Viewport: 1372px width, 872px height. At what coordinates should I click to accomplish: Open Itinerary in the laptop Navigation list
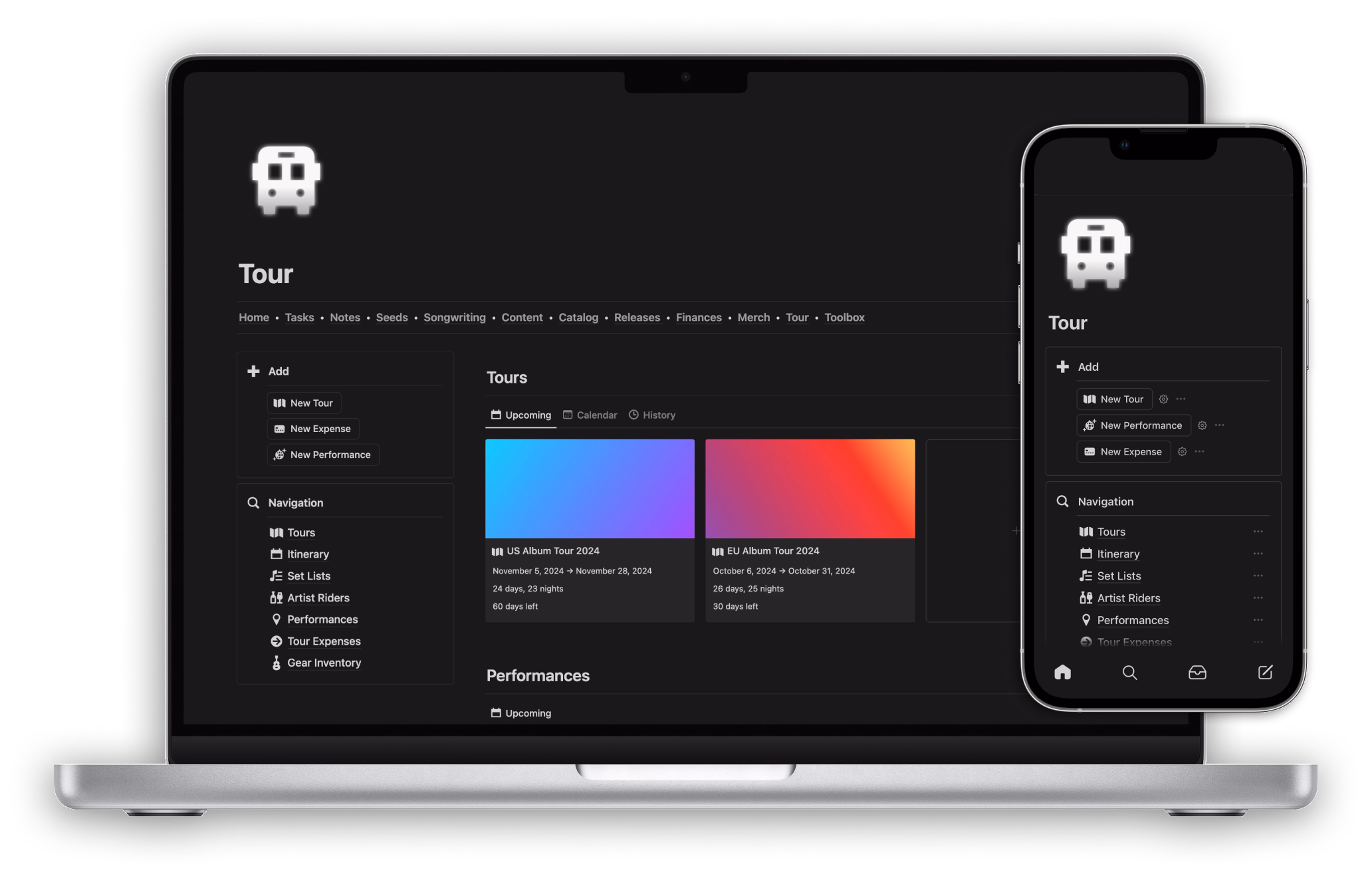pos(300,554)
